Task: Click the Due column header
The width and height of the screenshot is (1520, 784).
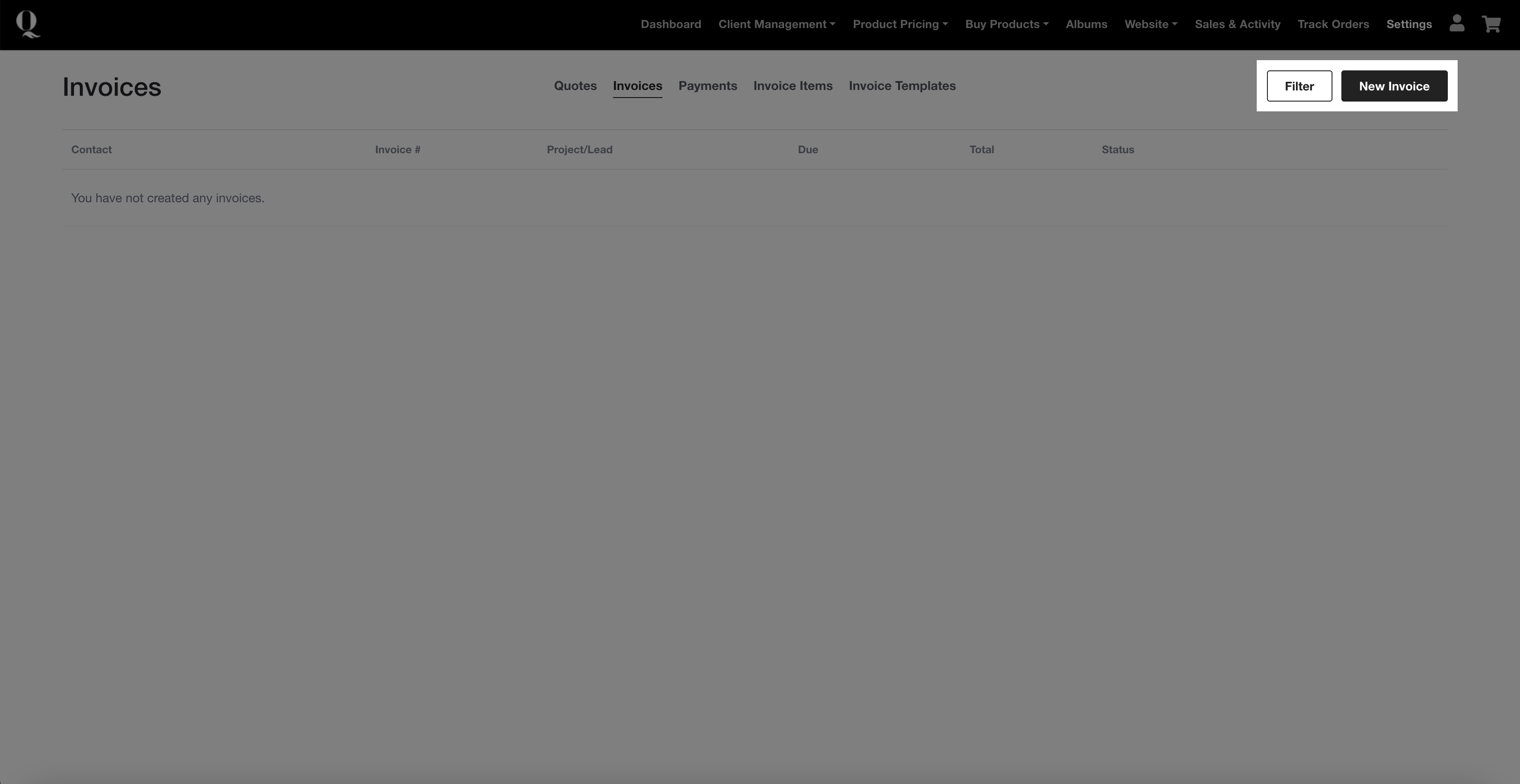Action: tap(808, 150)
